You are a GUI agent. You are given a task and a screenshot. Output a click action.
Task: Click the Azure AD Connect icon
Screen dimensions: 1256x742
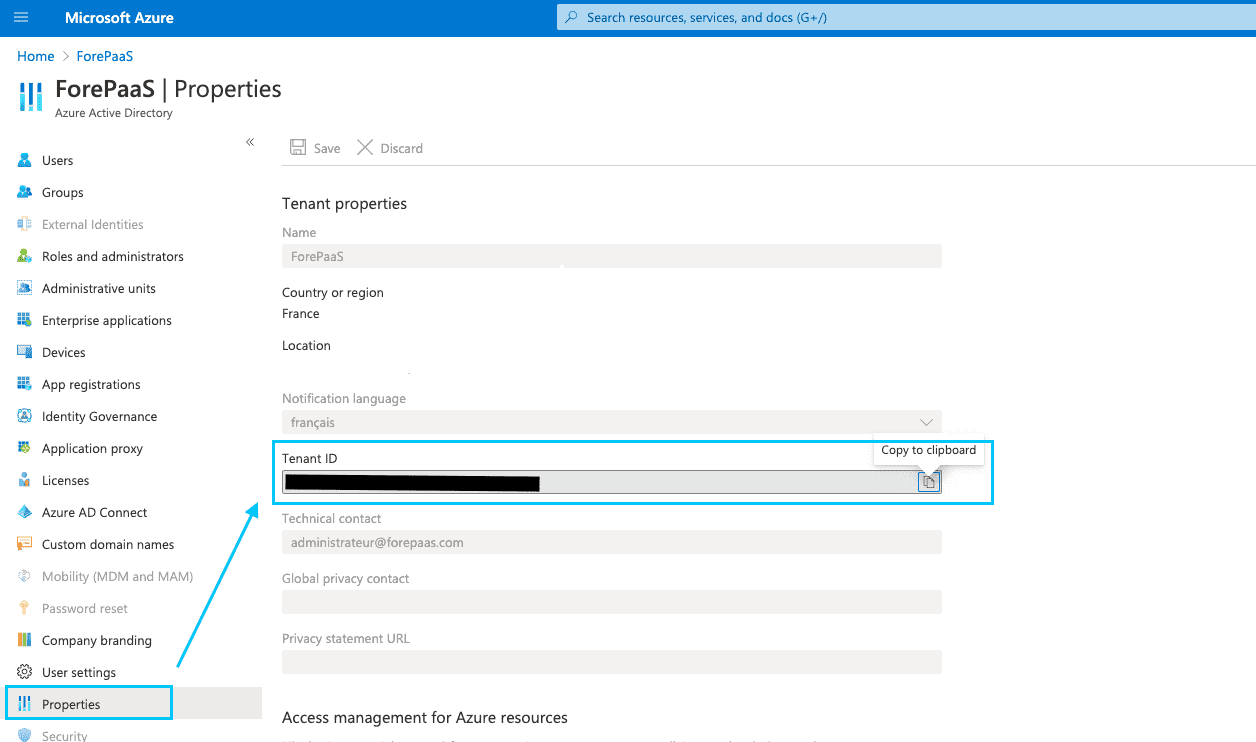pyautogui.click(x=25, y=512)
